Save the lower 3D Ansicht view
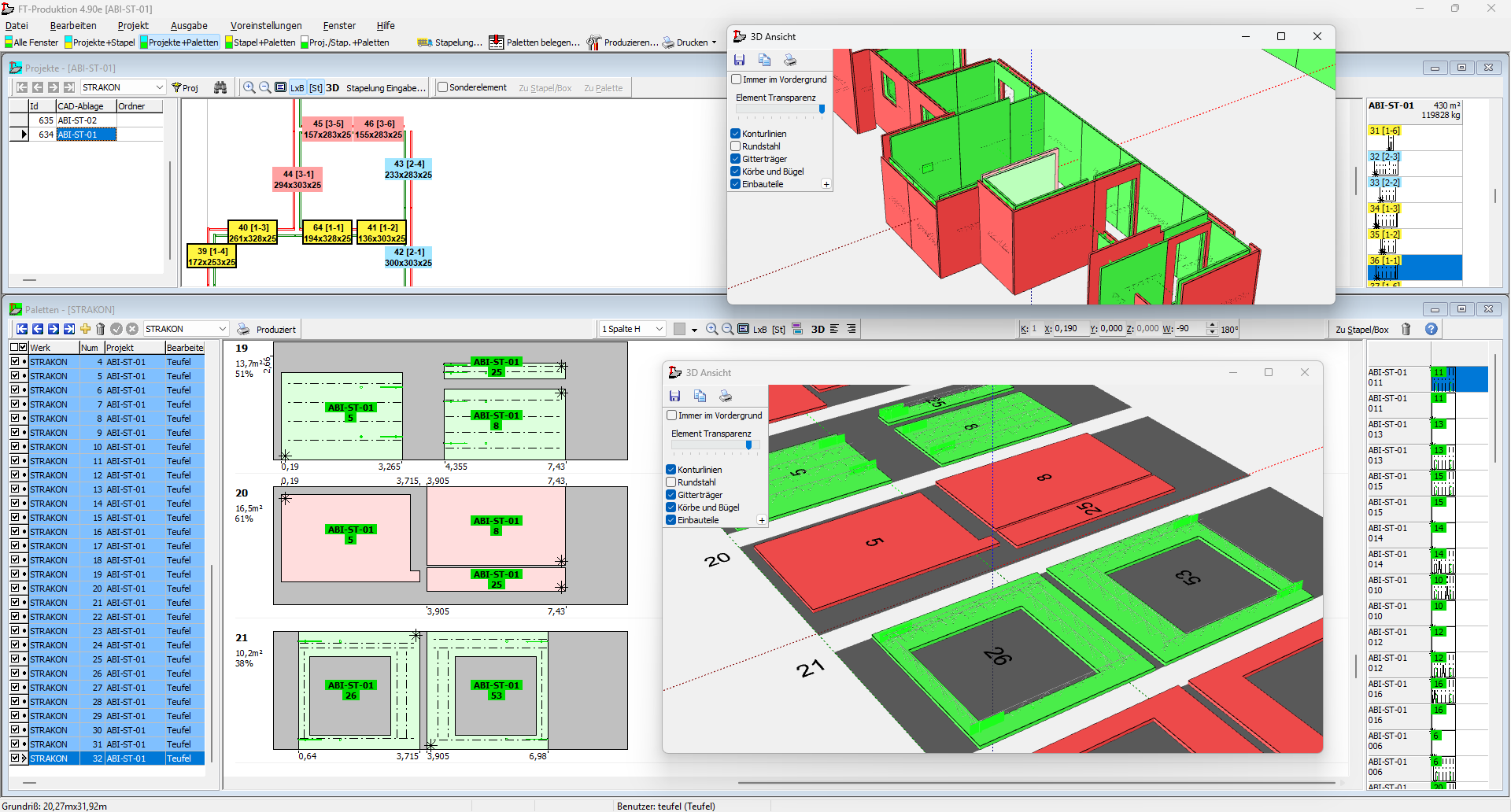 [x=674, y=396]
